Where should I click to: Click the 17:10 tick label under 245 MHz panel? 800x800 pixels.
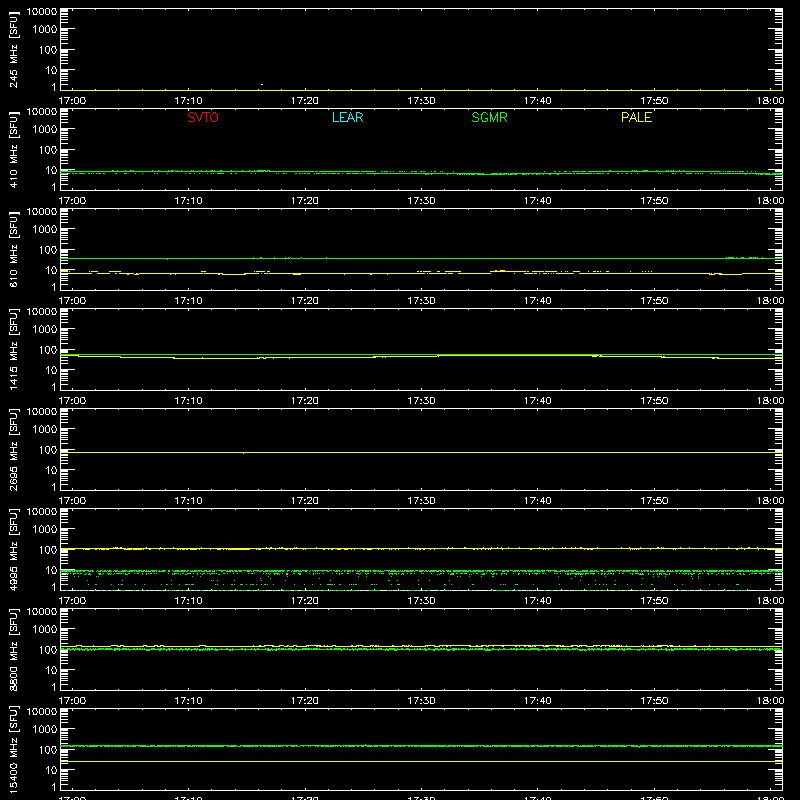click(188, 101)
